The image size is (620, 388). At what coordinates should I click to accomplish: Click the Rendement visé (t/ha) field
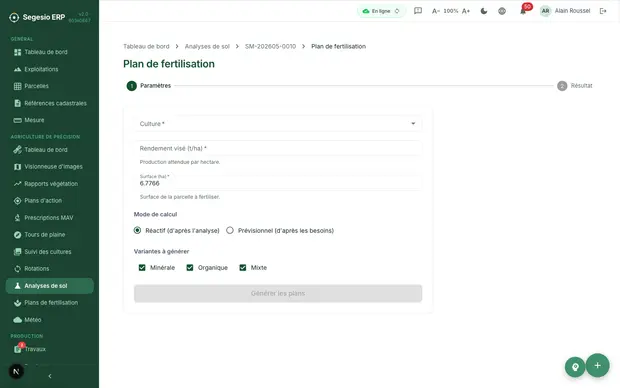[278, 148]
